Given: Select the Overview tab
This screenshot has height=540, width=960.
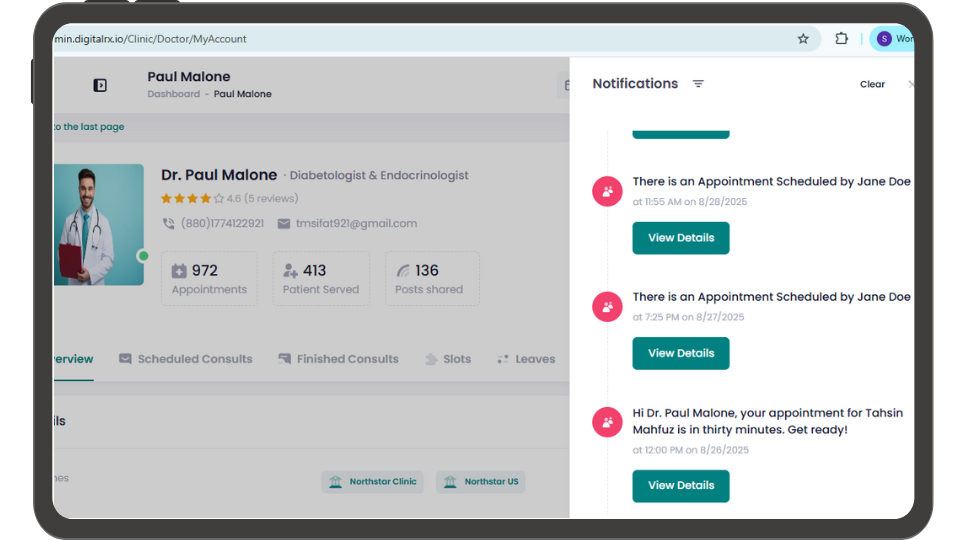Looking at the screenshot, I should click(73, 359).
